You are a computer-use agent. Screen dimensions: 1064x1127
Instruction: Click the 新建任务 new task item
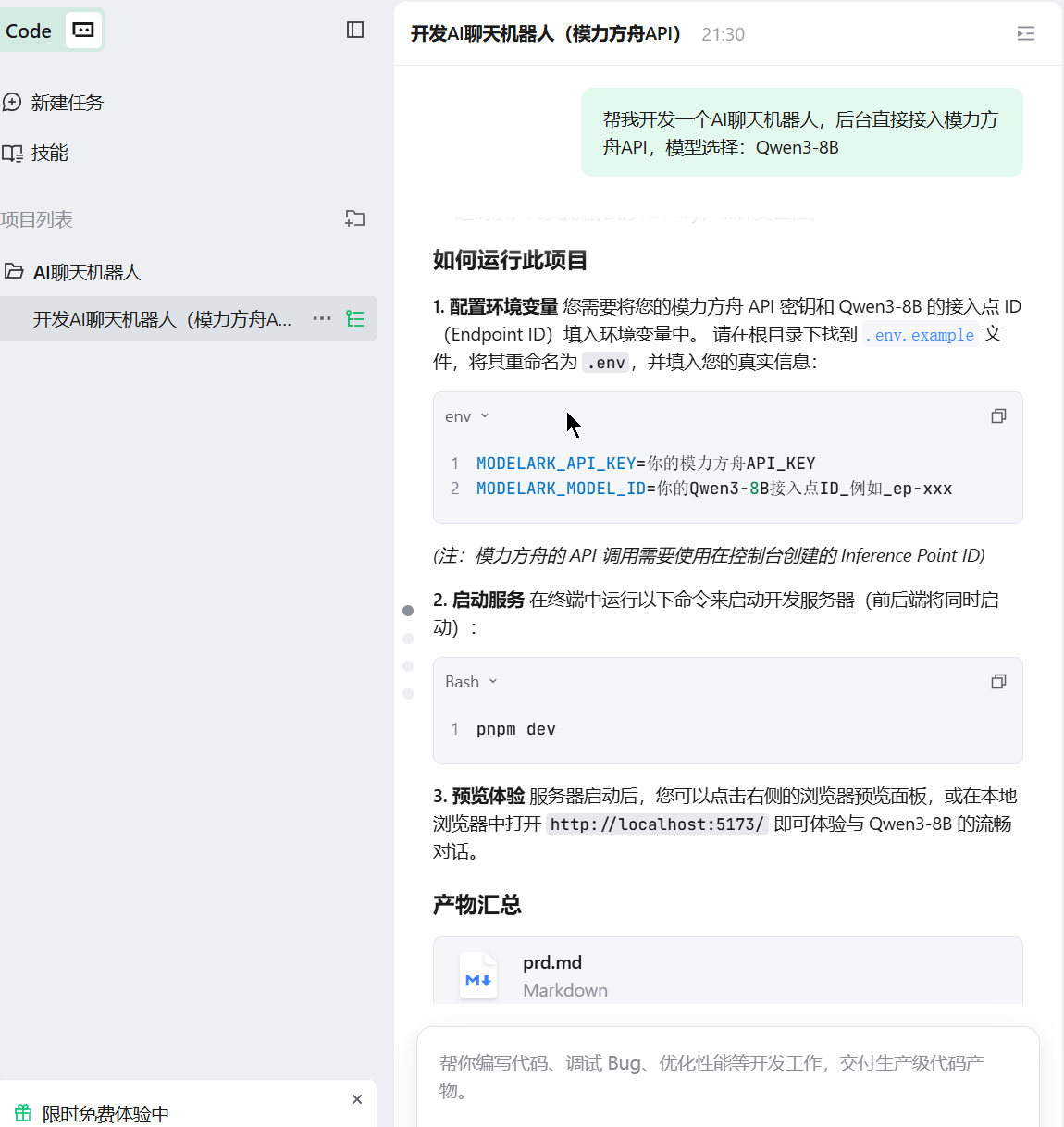[67, 103]
